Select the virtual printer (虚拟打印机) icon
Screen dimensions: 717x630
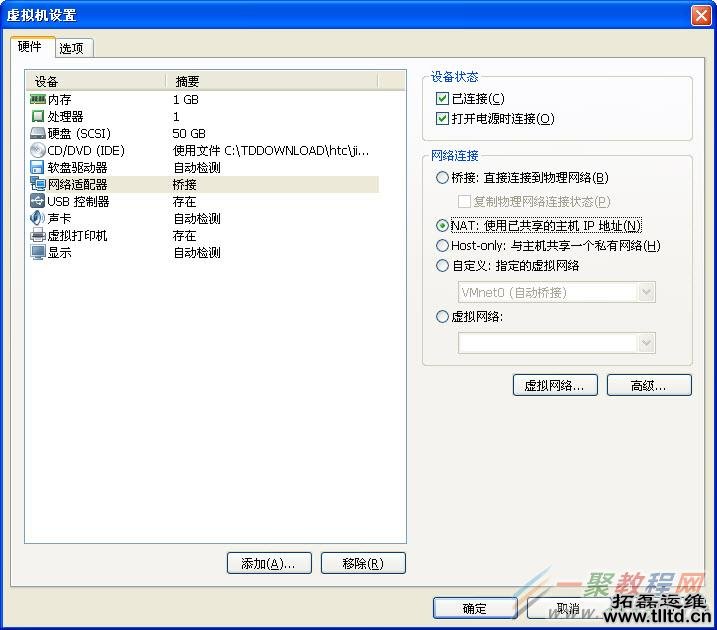37,235
